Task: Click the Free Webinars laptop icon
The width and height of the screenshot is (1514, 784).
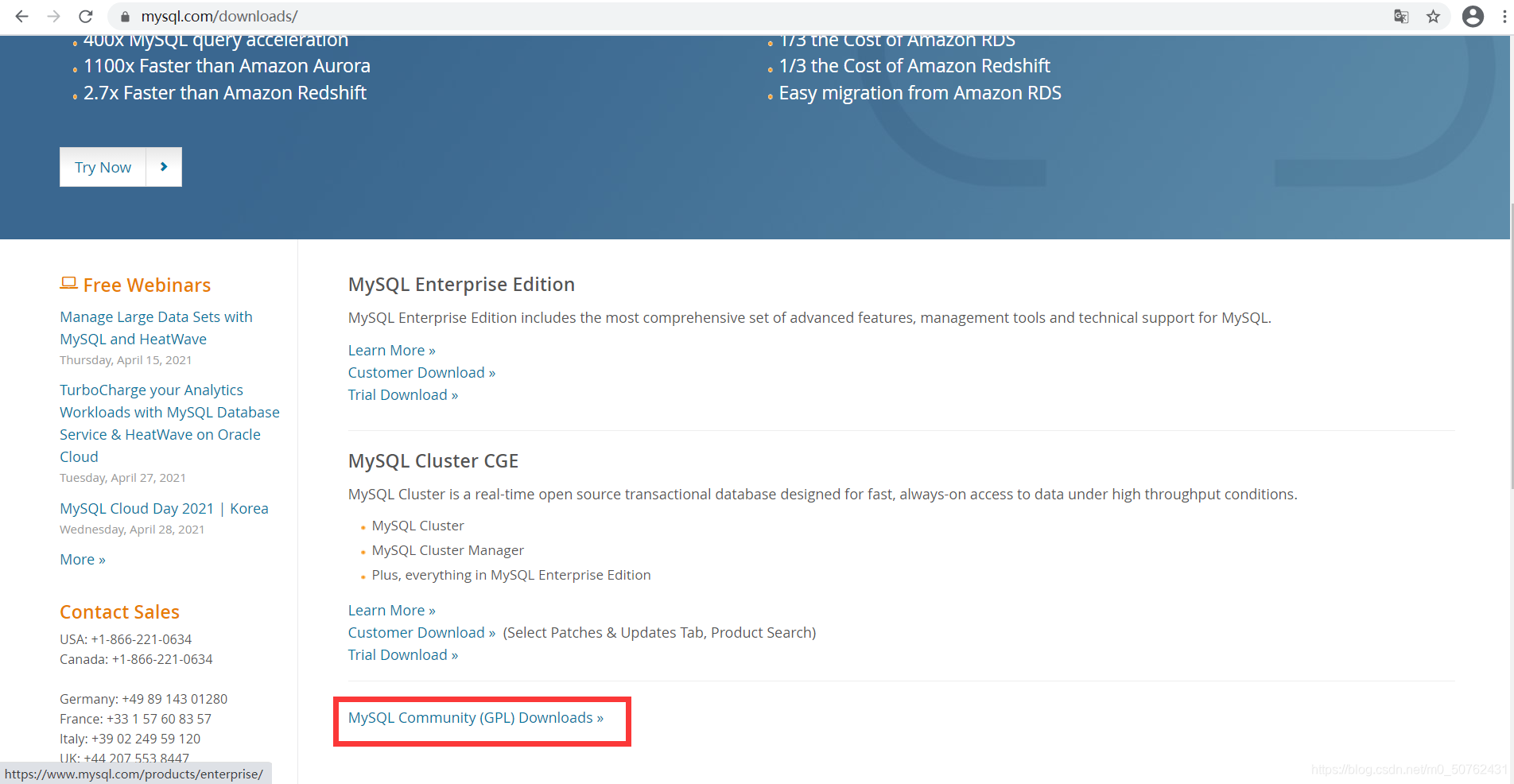Action: pyautogui.click(x=68, y=284)
